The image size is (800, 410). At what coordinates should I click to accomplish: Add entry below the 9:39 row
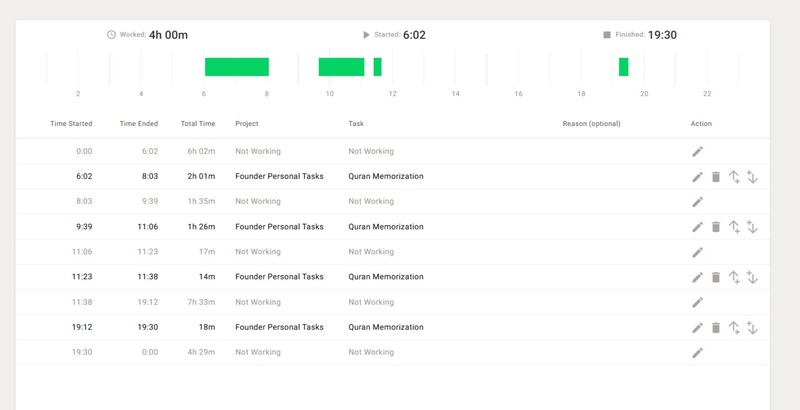tap(752, 227)
